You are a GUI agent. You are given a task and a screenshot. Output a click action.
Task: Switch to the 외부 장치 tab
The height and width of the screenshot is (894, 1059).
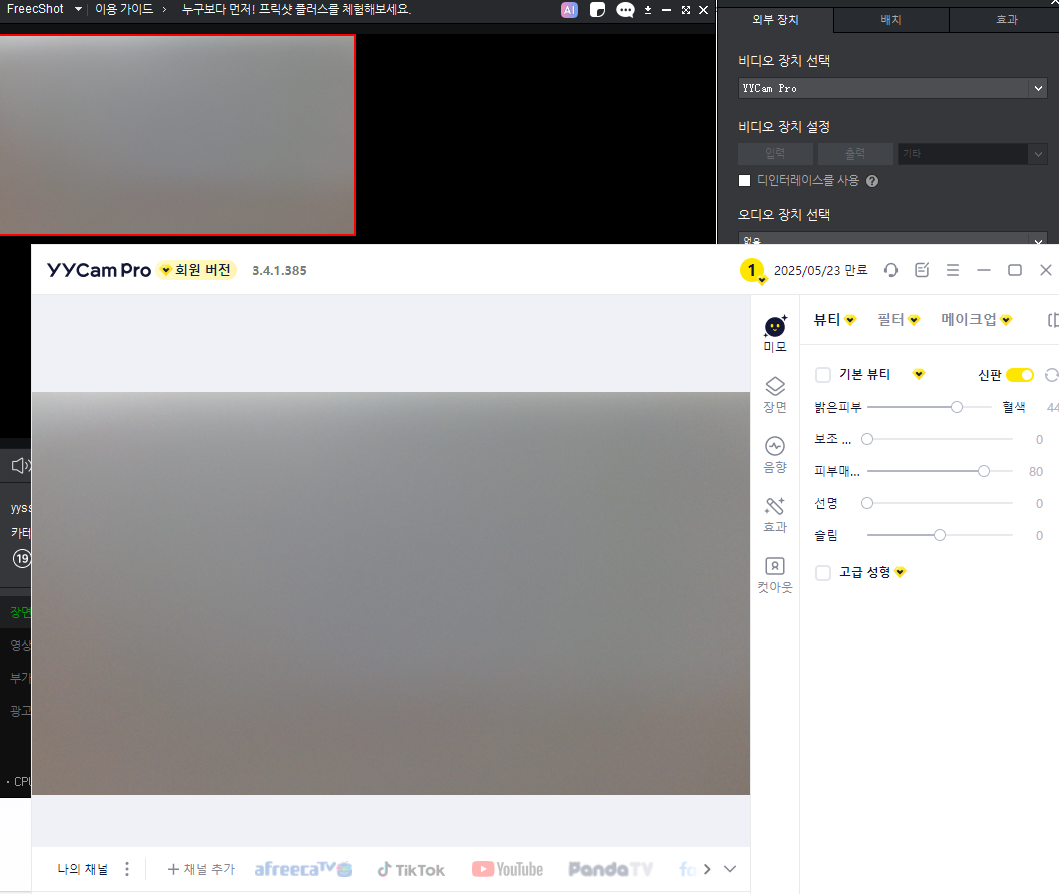[775, 20]
